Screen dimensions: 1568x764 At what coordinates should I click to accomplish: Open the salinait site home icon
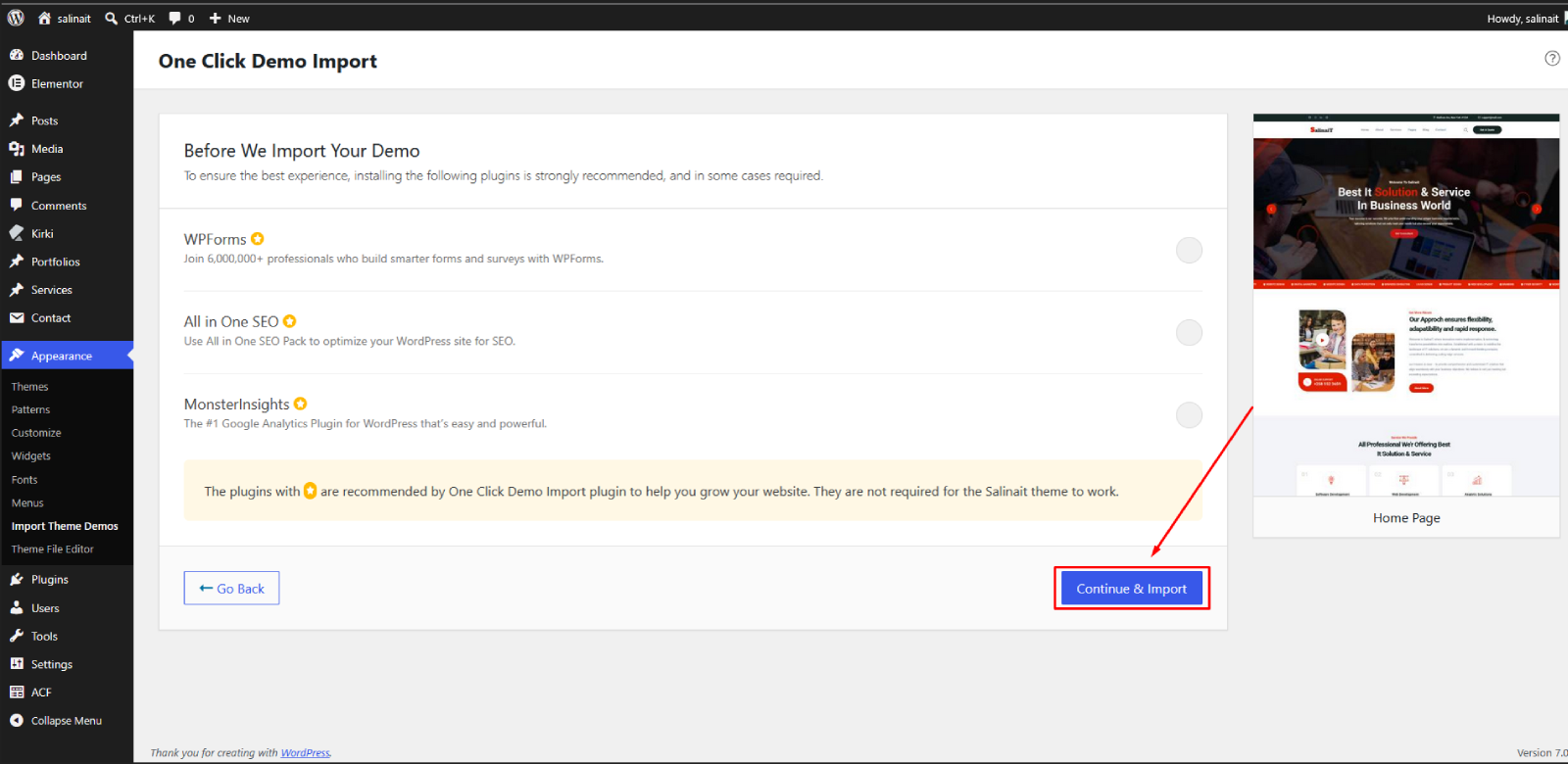[44, 18]
